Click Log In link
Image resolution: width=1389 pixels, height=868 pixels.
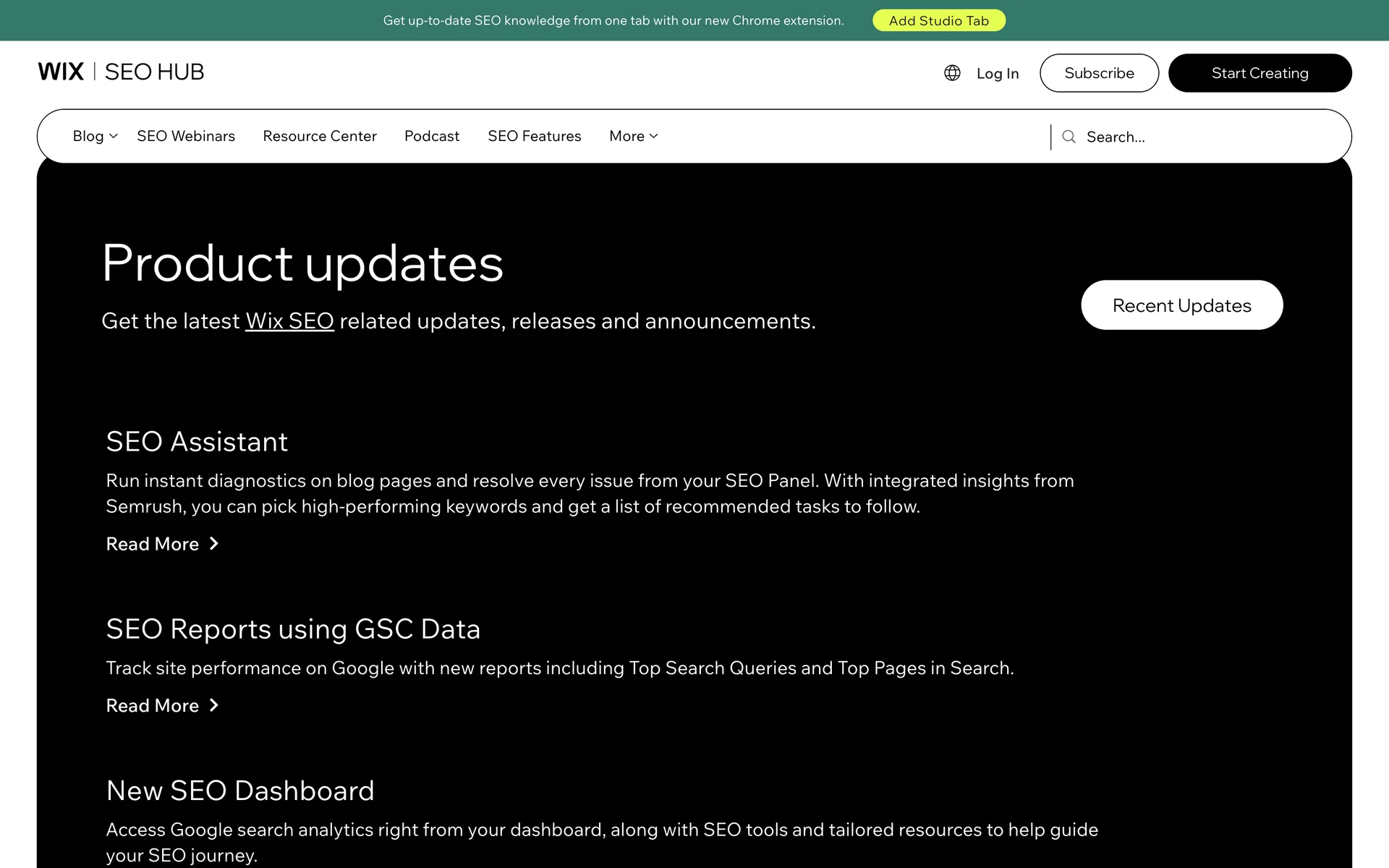997,74
